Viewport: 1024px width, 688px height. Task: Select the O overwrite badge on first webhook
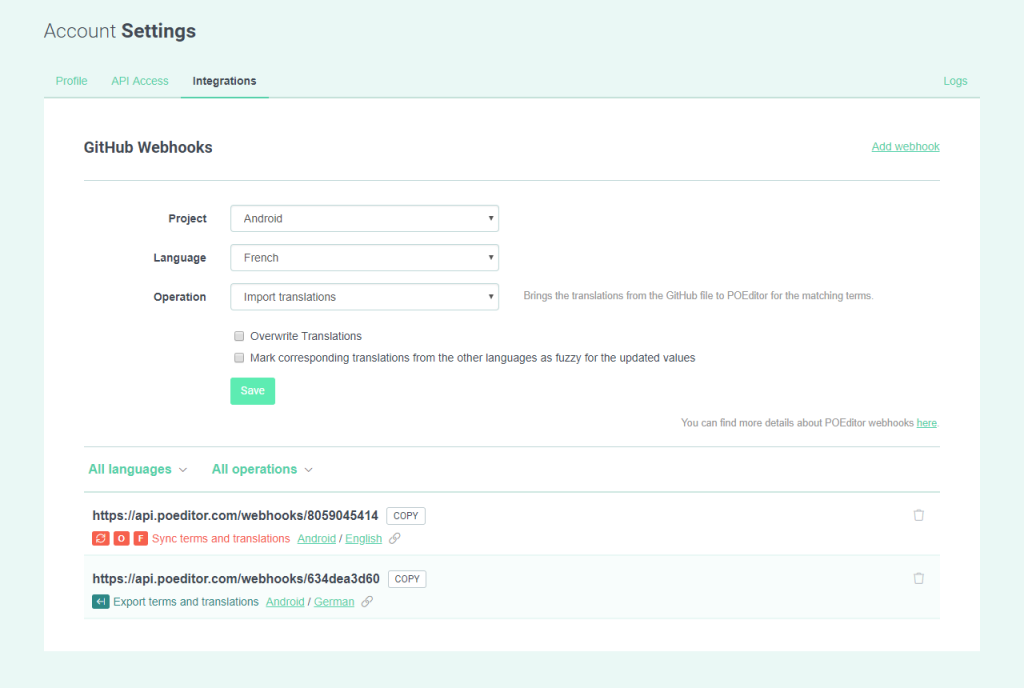pos(117,538)
